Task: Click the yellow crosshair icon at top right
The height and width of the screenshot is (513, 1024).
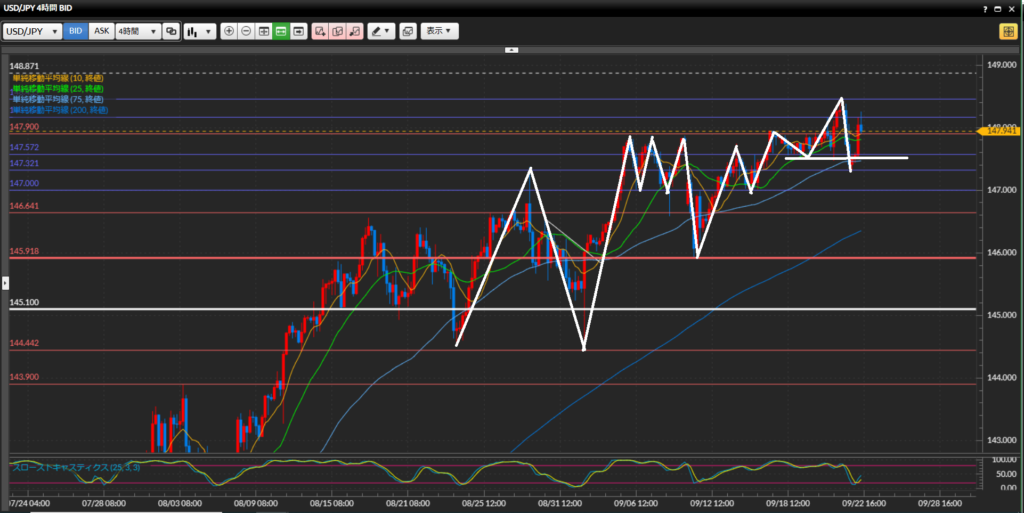Action: click(x=1007, y=31)
